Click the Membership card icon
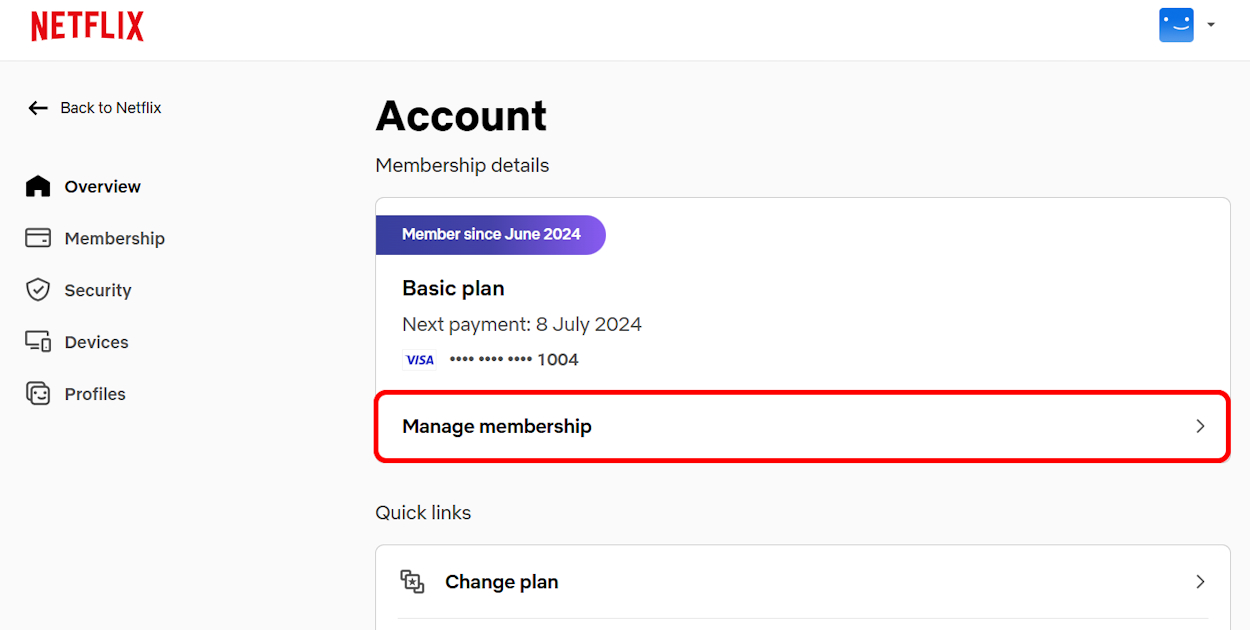The height and width of the screenshot is (630, 1250). [x=37, y=238]
